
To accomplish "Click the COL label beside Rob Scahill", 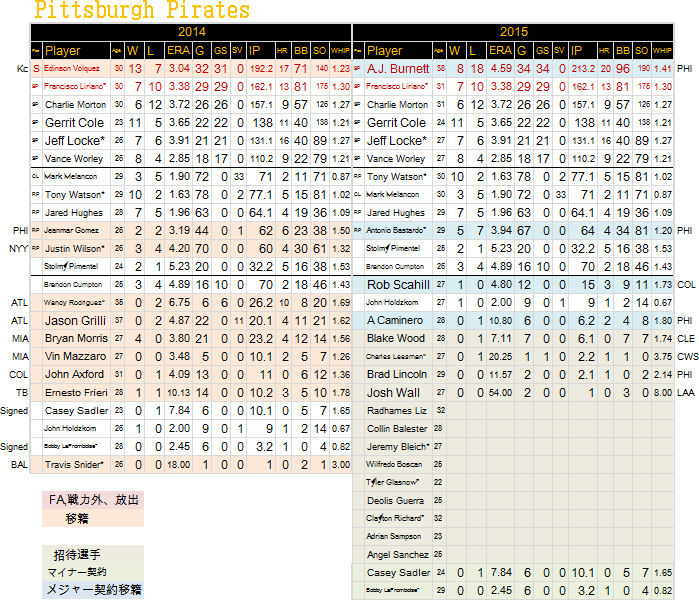I will tap(686, 284).
